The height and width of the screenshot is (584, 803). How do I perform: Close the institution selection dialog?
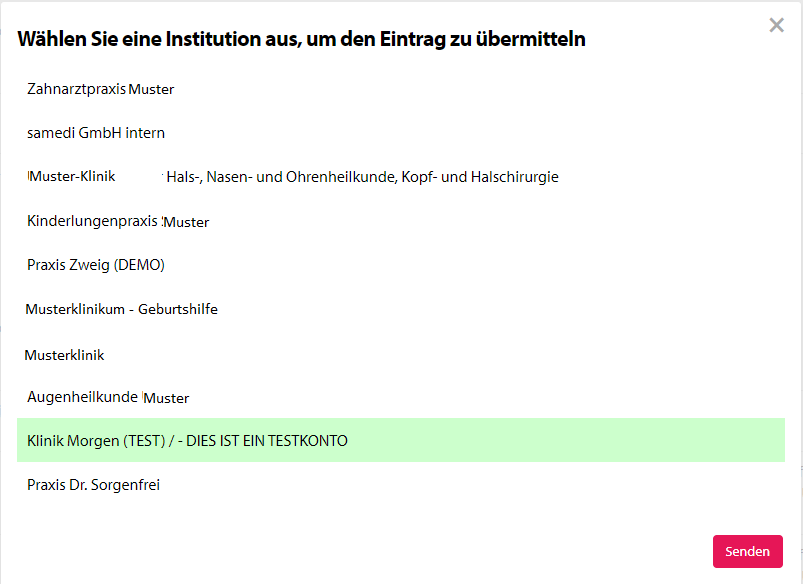pos(776,25)
